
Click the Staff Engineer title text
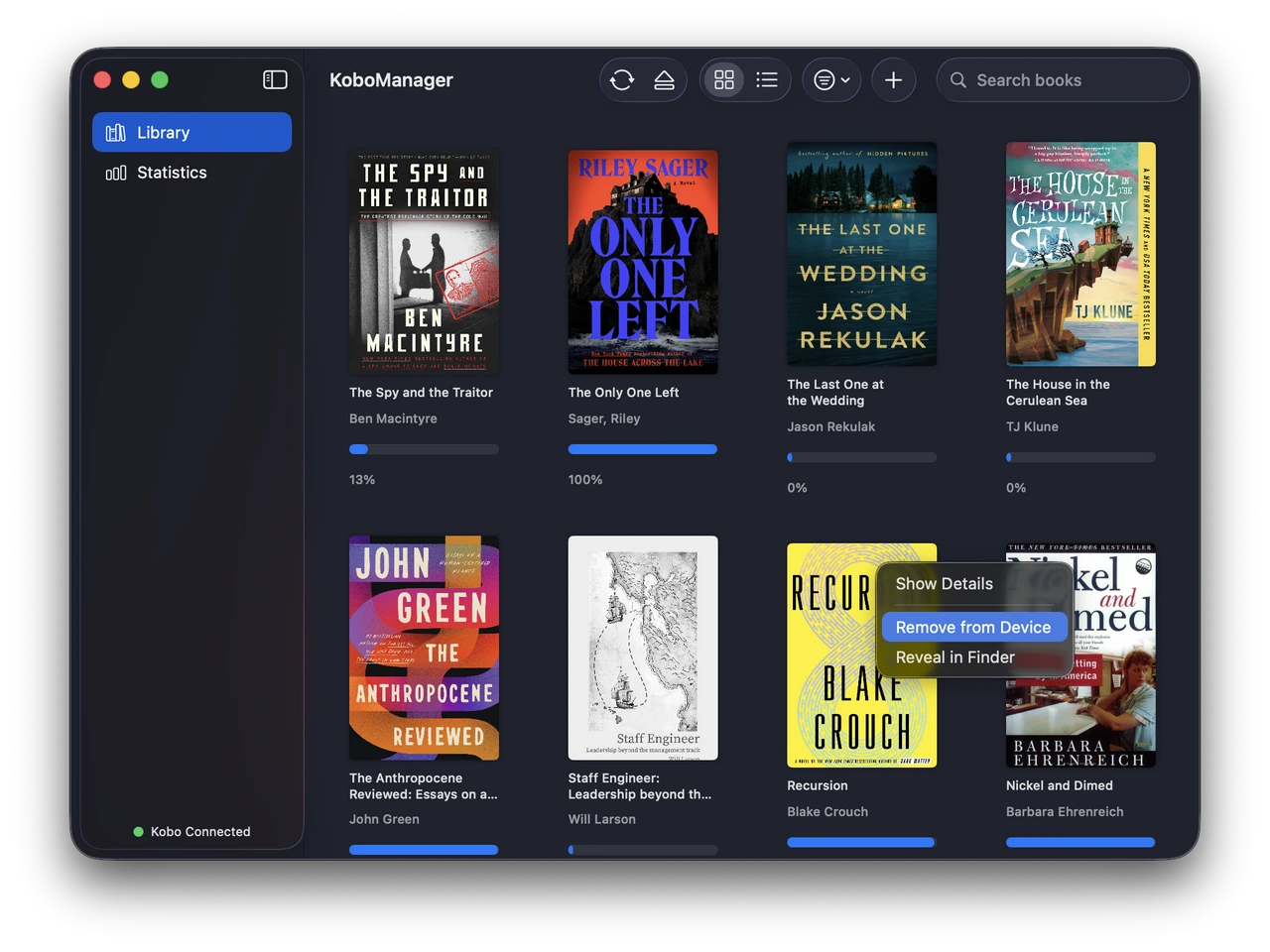[640, 786]
